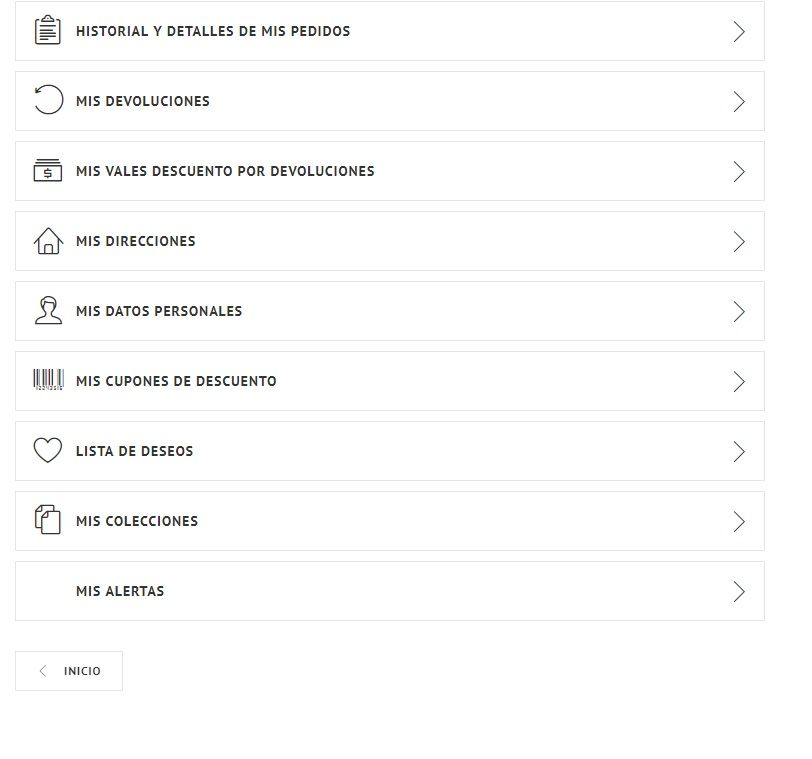The width and height of the screenshot is (812, 759).
Task: Click the Inicio back button
Action: tap(69, 671)
